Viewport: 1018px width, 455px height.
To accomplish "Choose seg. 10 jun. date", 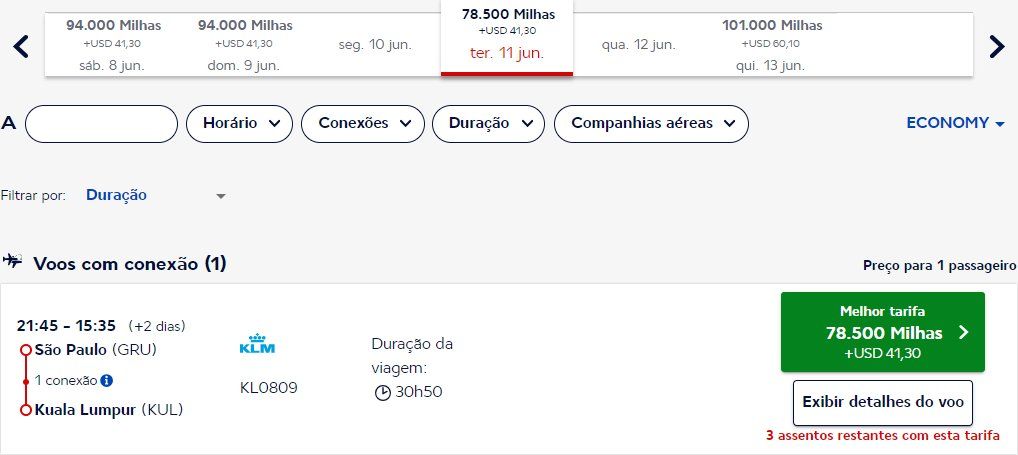I will (374, 45).
